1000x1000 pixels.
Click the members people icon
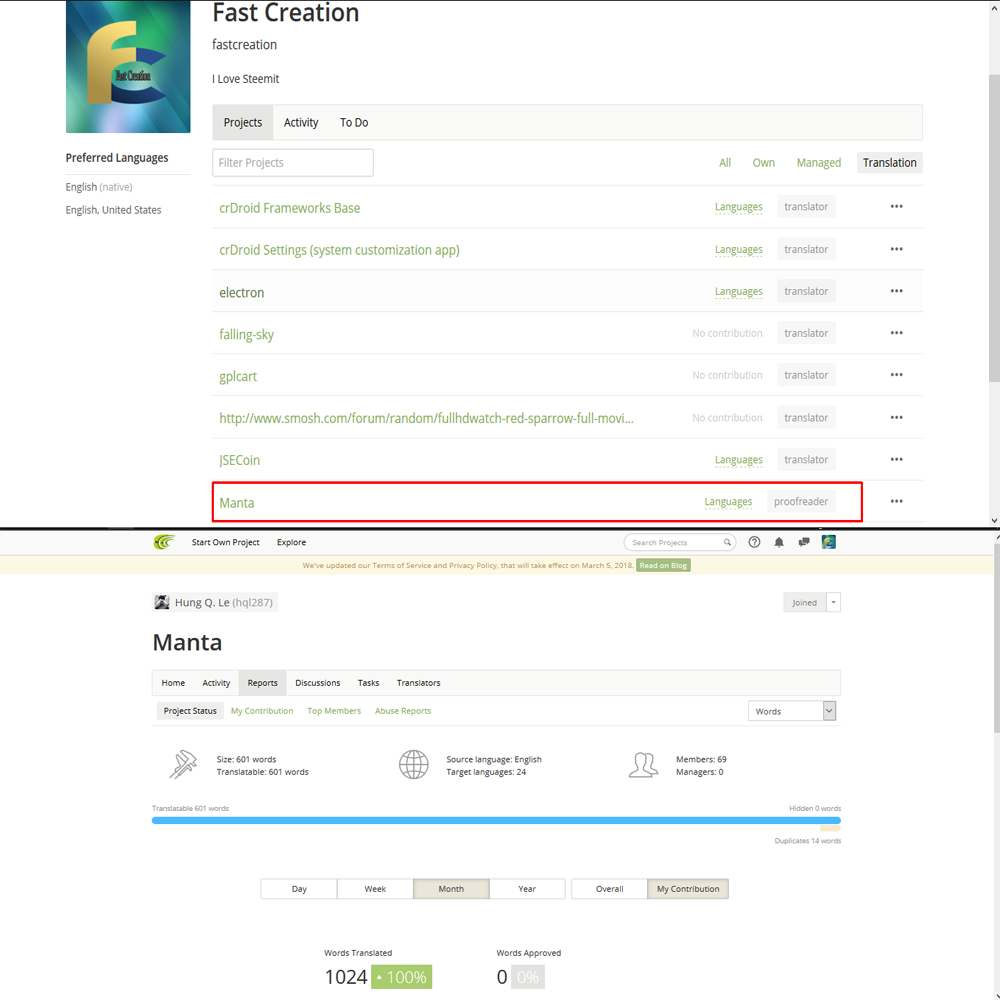pos(643,765)
